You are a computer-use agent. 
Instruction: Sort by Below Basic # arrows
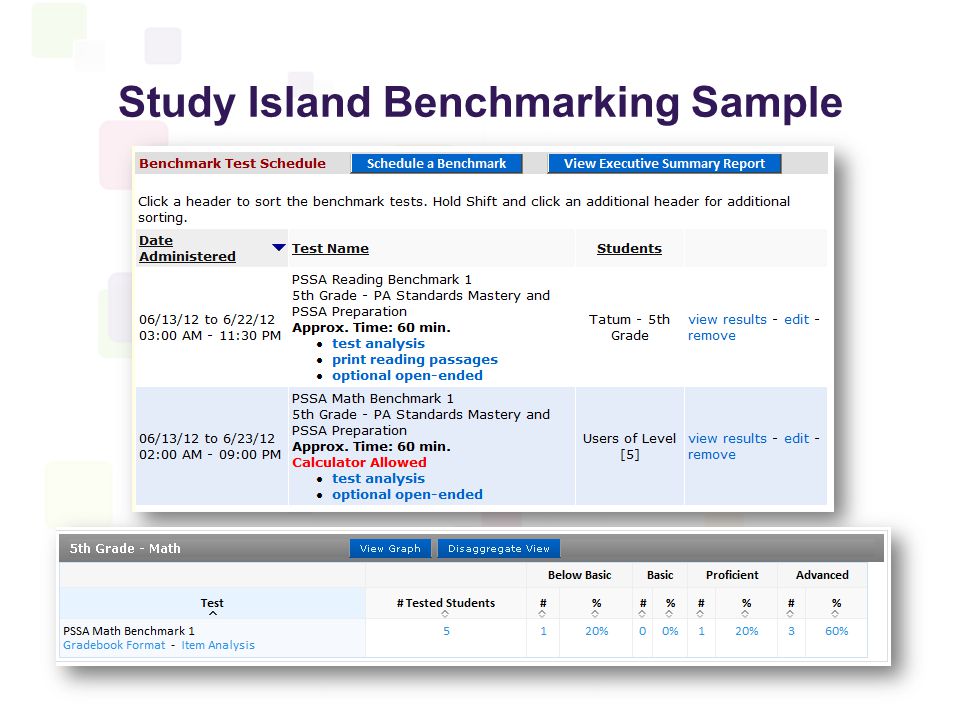(542, 613)
